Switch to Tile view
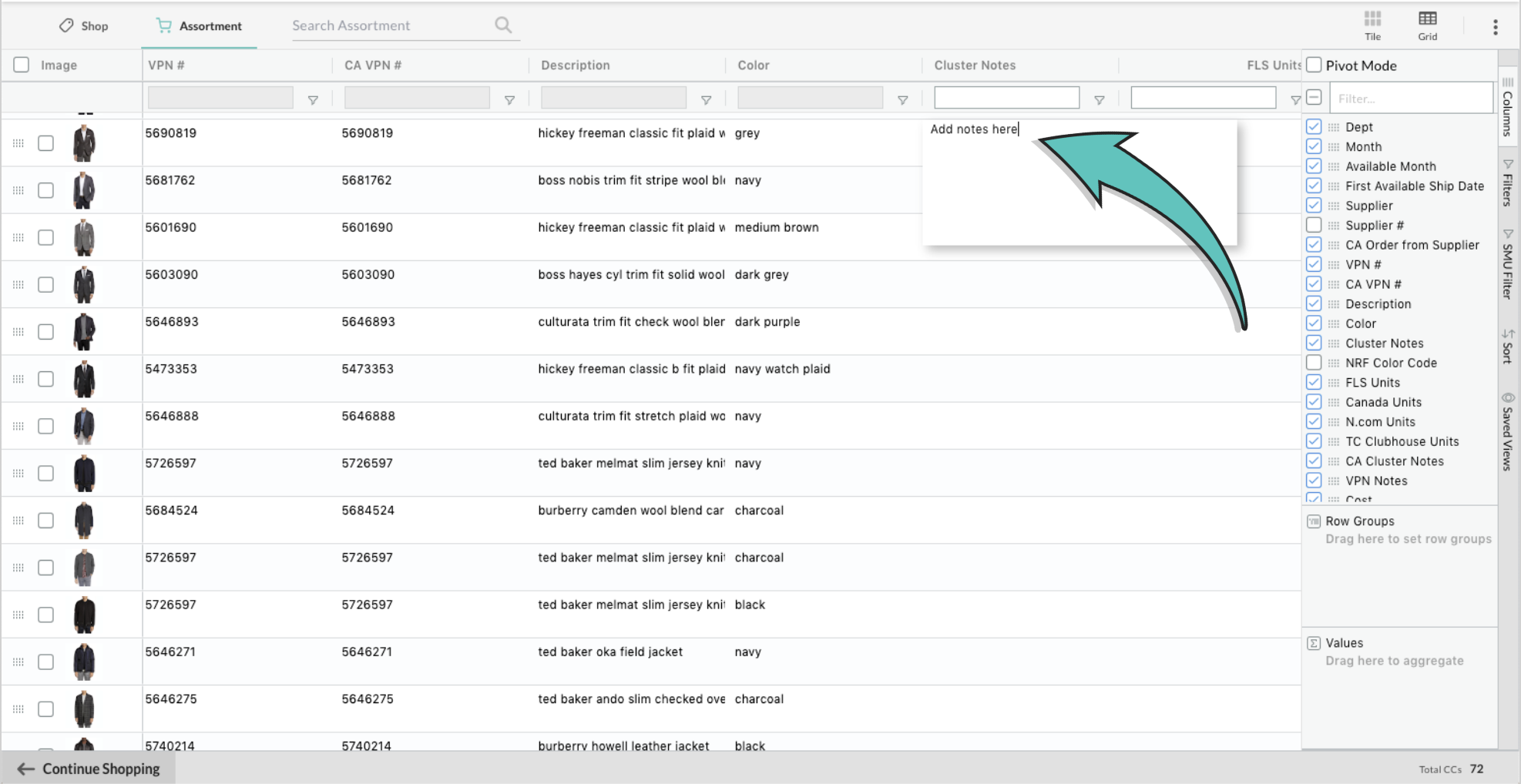Viewport: 1521px width, 784px height. 1372,25
